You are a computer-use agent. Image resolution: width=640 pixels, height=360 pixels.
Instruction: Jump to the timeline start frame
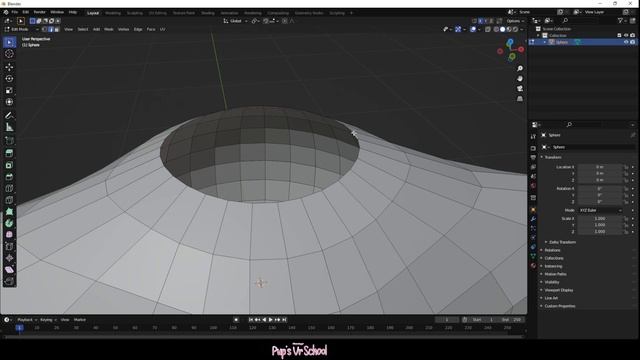[x=251, y=320]
